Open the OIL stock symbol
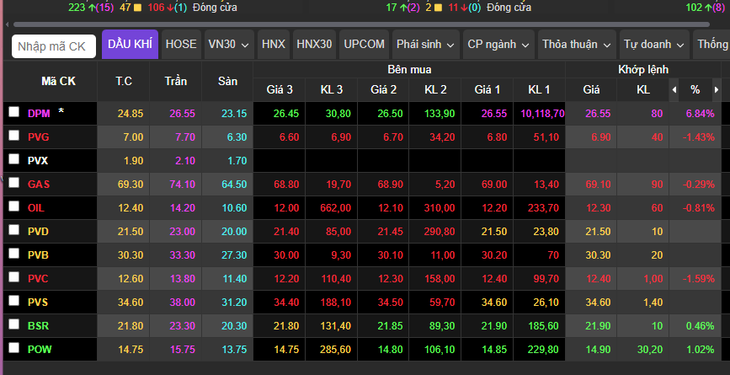 (x=36, y=208)
